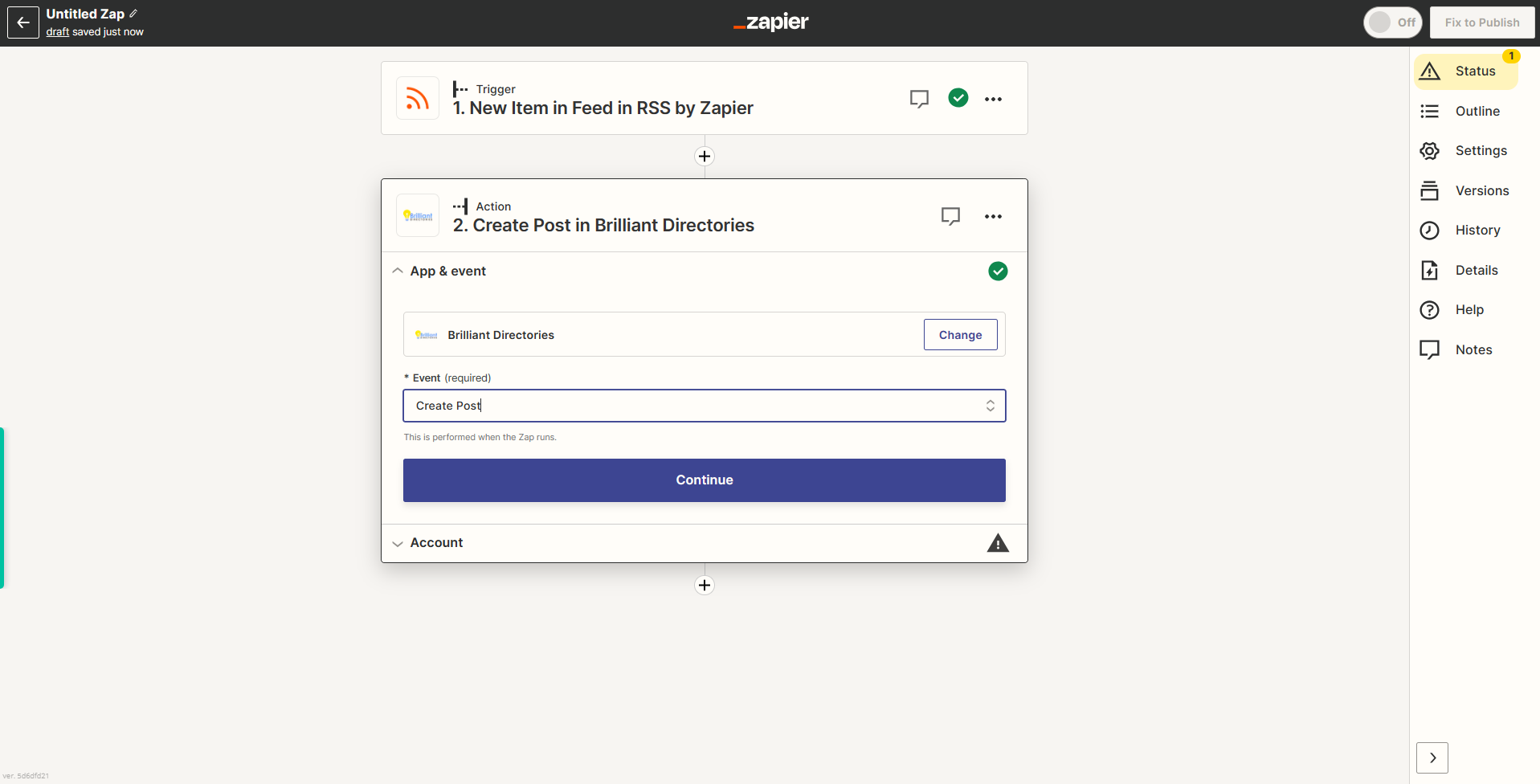Click trigger step green check status
Viewport: 1540px width, 784px height.
click(958, 98)
